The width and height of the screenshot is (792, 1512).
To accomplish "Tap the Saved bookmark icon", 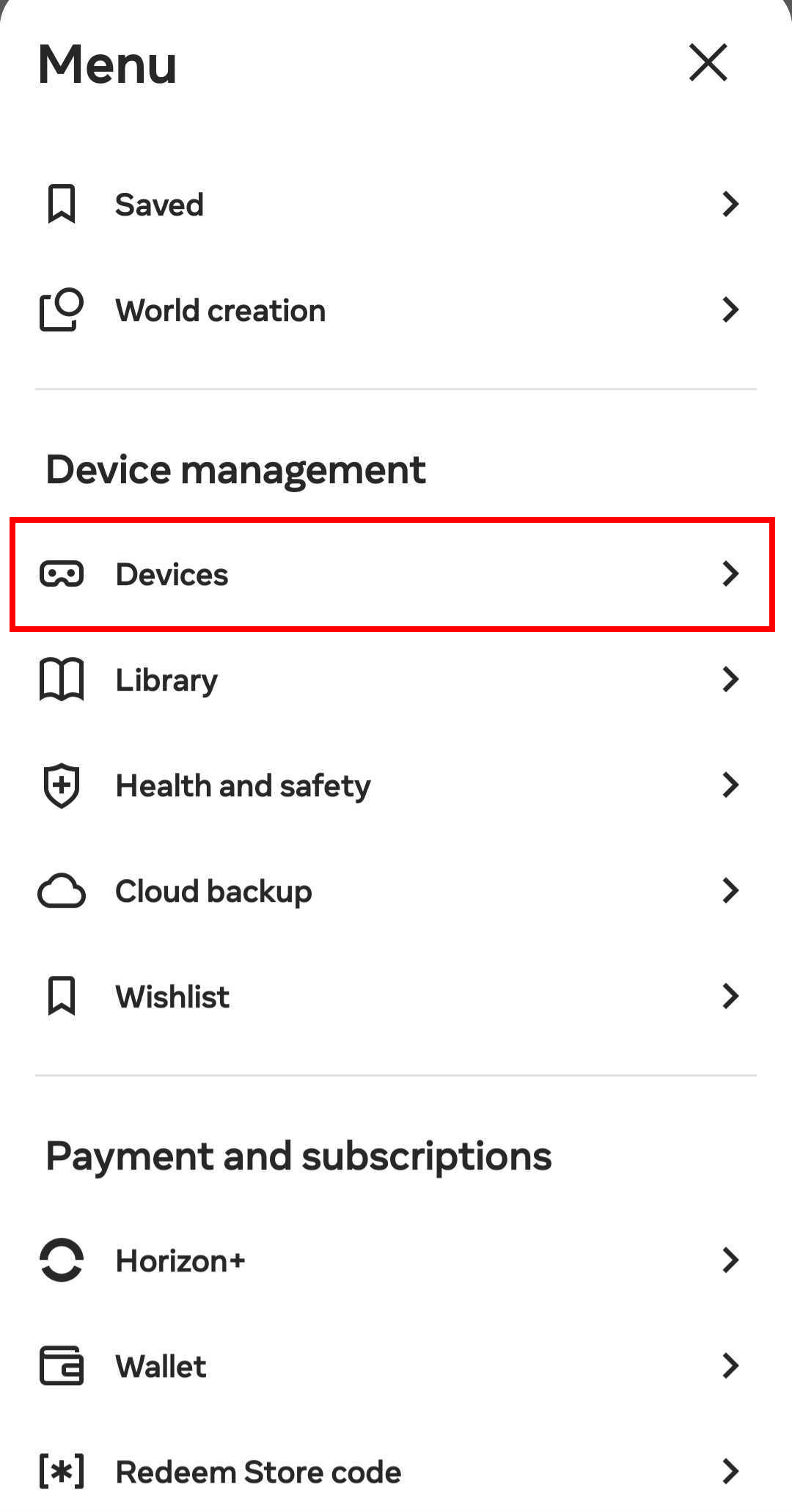I will point(62,204).
